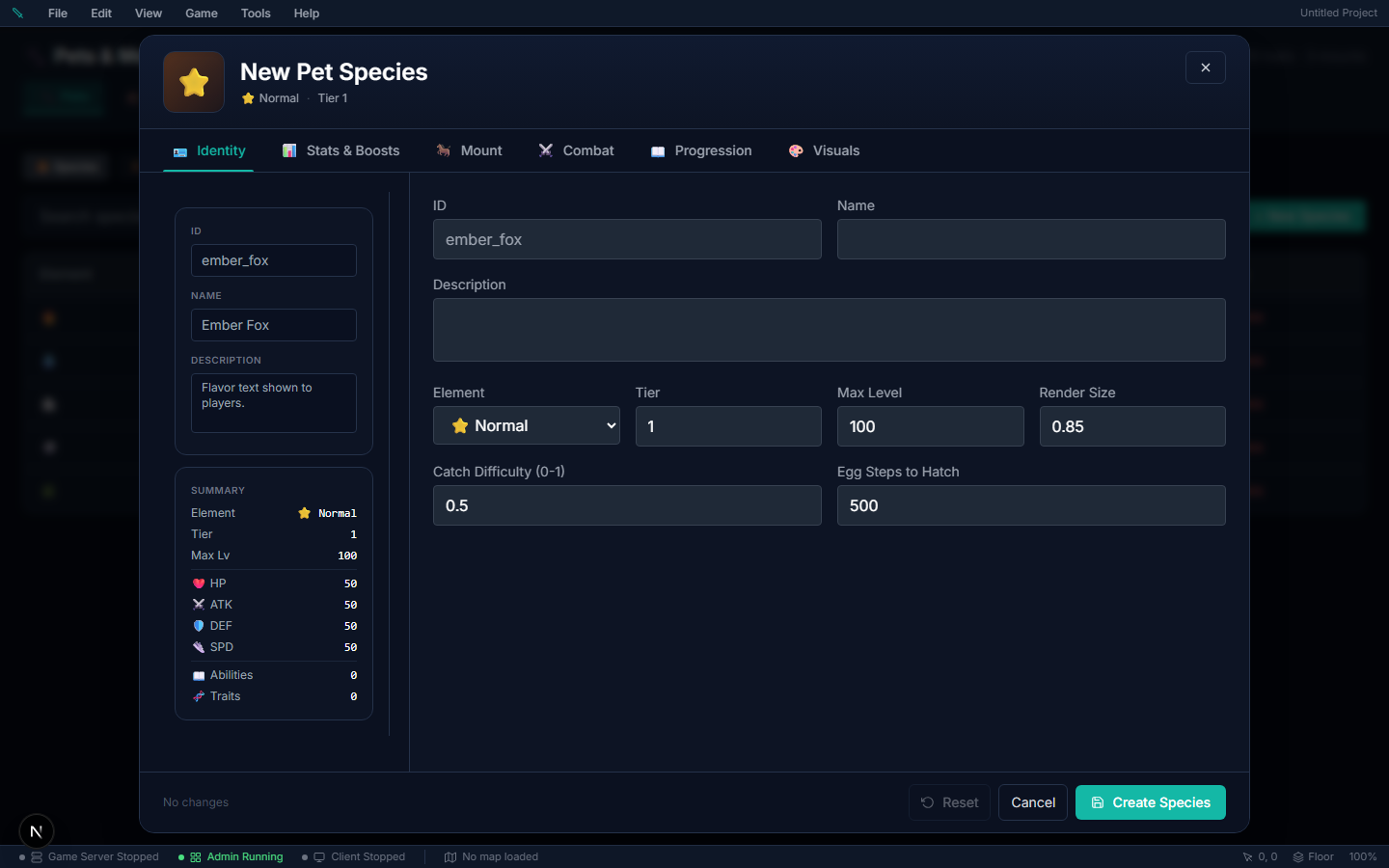Click the 100% zoom value in status bar
This screenshot has width=1389, height=868.
point(1363,856)
